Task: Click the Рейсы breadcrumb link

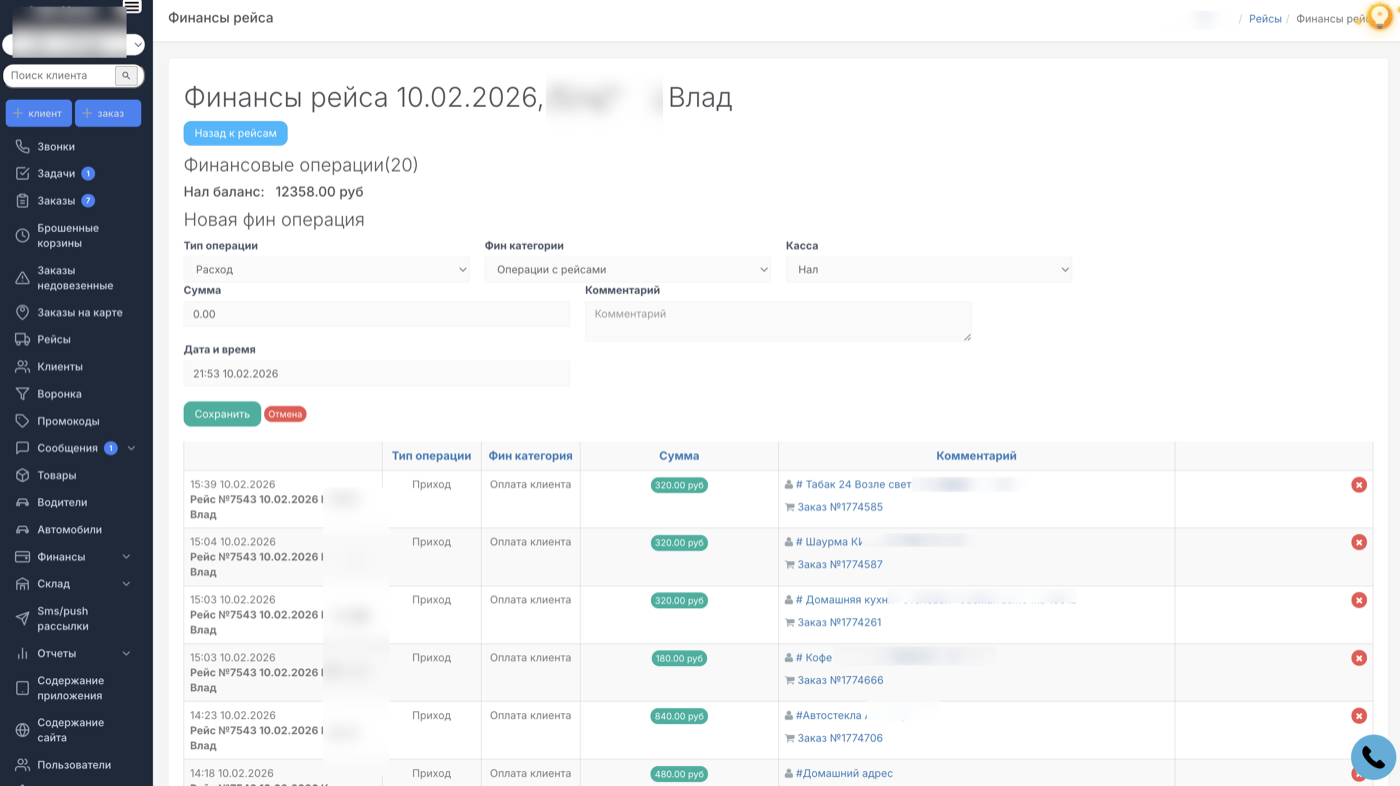Action: click(x=1264, y=19)
